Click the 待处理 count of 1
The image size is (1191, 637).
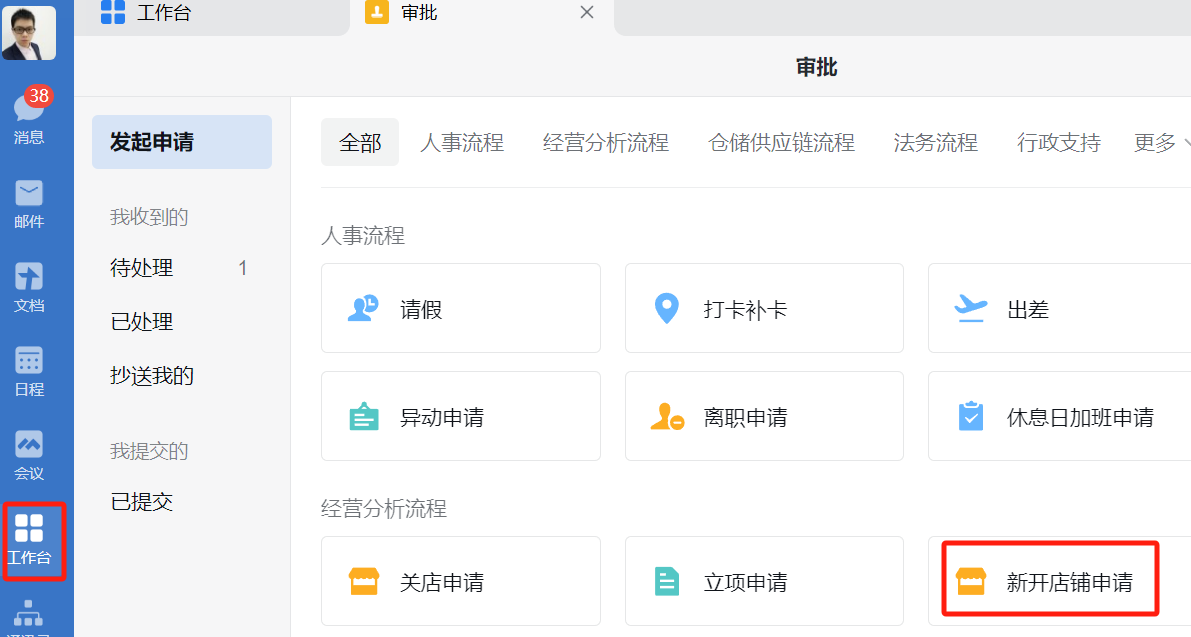click(242, 267)
